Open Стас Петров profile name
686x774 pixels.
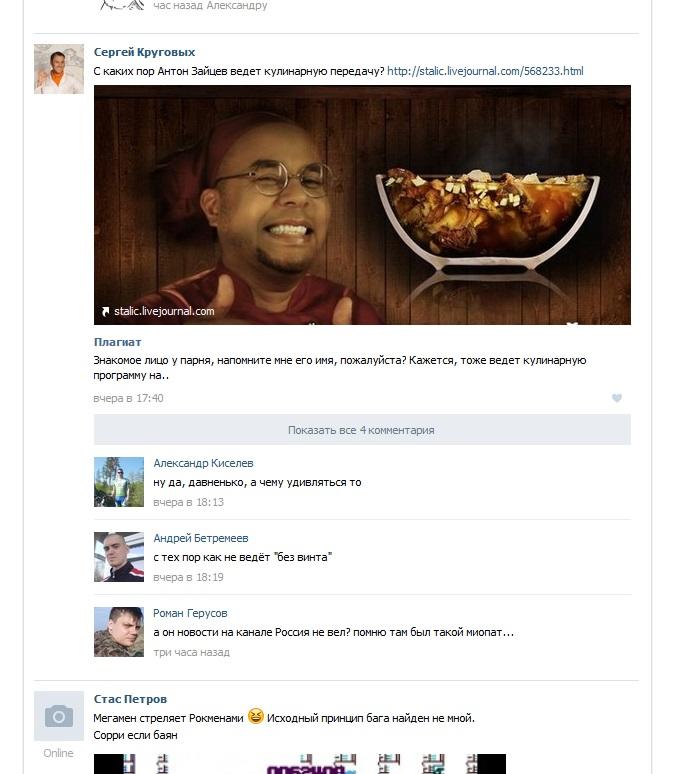pyautogui.click(x=130, y=699)
